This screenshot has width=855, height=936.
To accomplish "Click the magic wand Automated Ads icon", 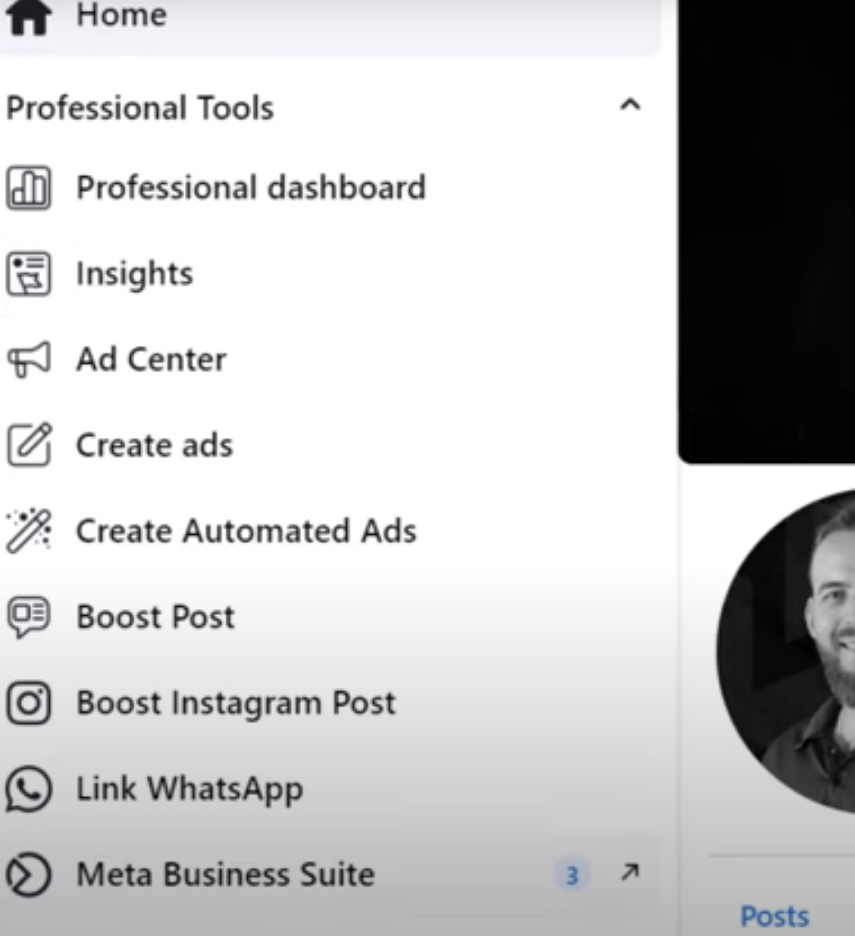I will pyautogui.click(x=28, y=531).
